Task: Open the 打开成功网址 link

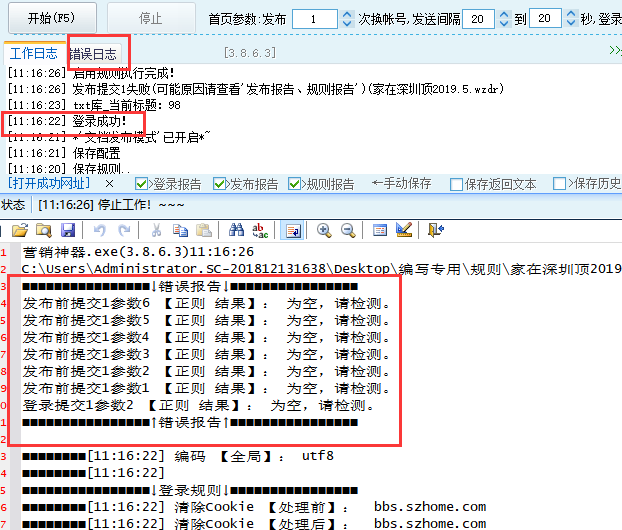Action: click(49, 183)
